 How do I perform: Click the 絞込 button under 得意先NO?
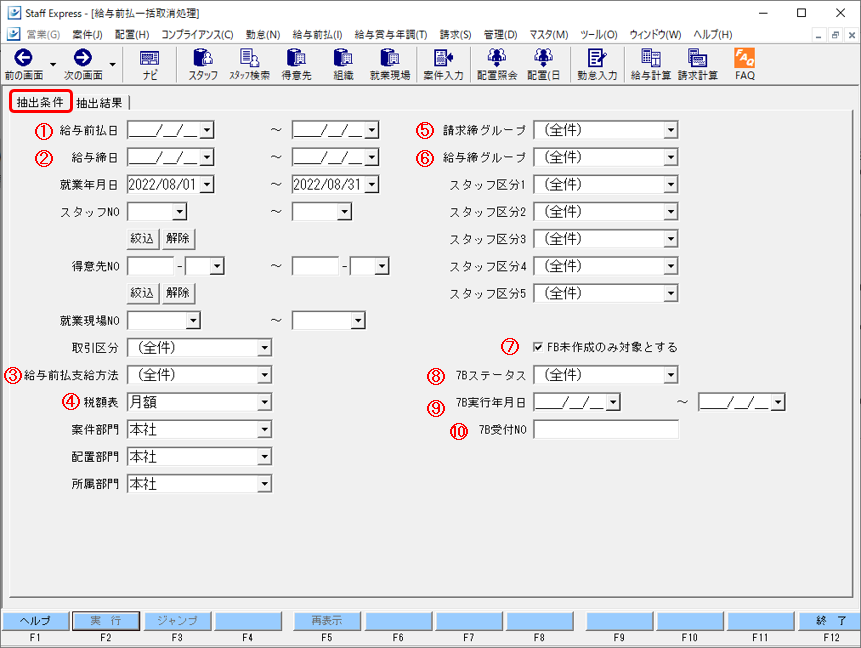142,293
